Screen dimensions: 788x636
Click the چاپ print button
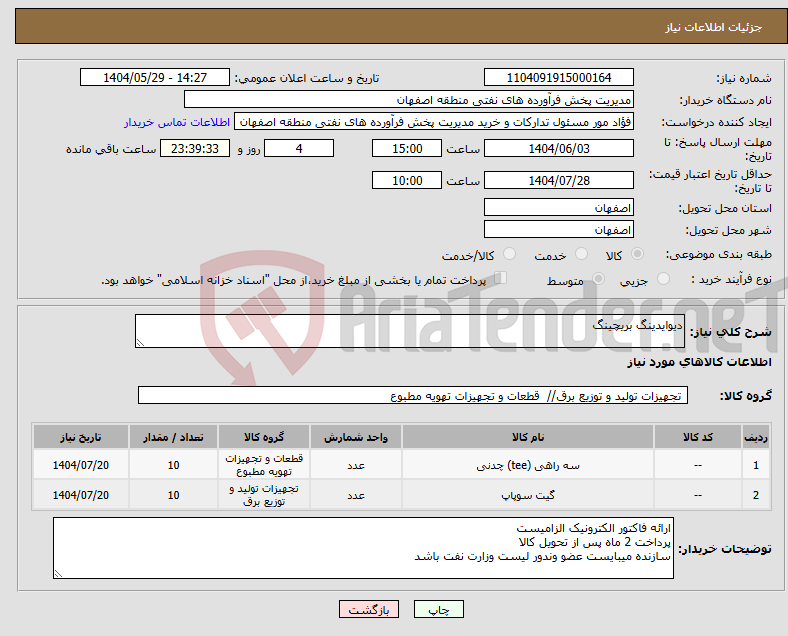pyautogui.click(x=439, y=609)
